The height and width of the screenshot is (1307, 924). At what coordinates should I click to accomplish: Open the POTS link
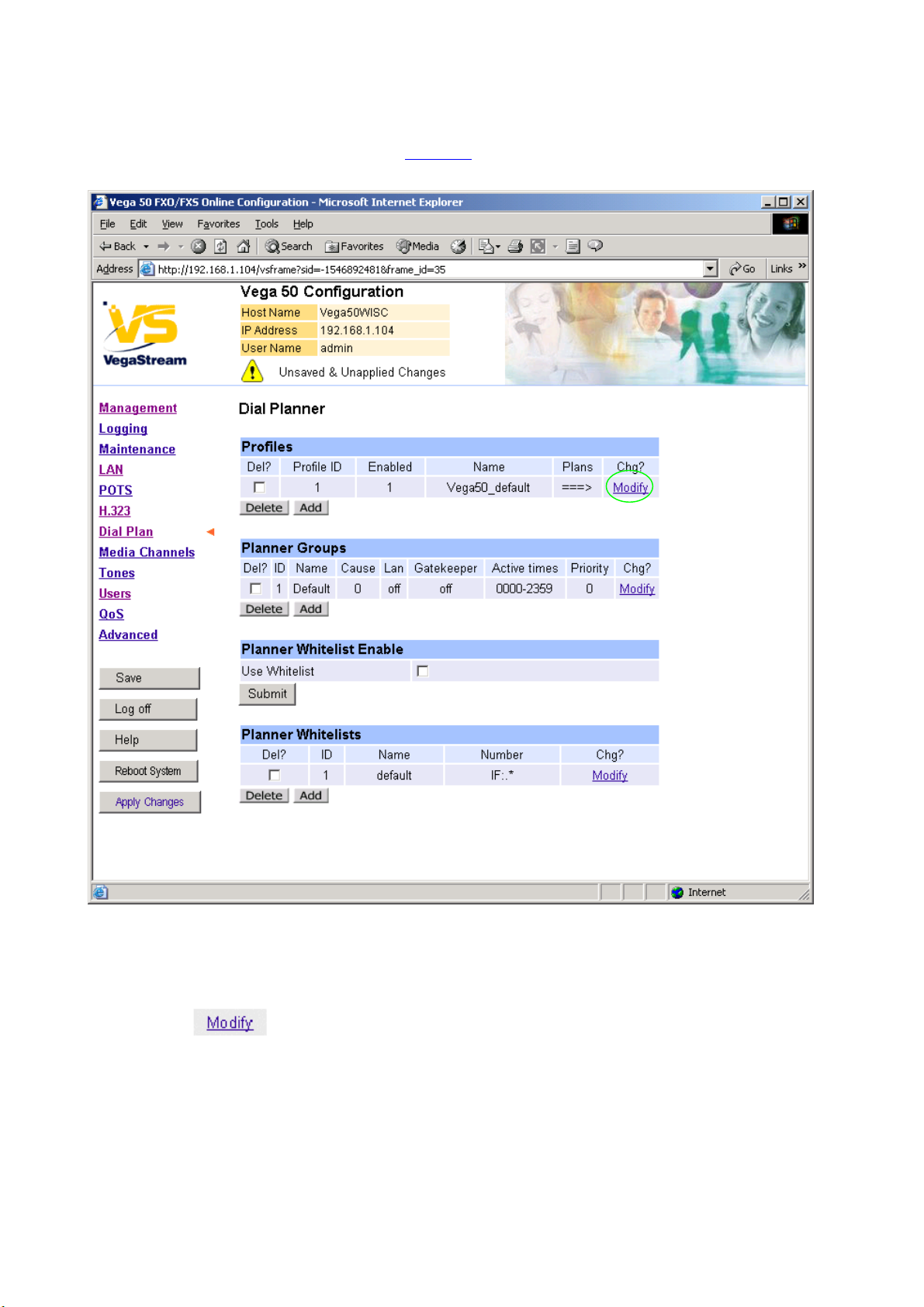[116, 490]
